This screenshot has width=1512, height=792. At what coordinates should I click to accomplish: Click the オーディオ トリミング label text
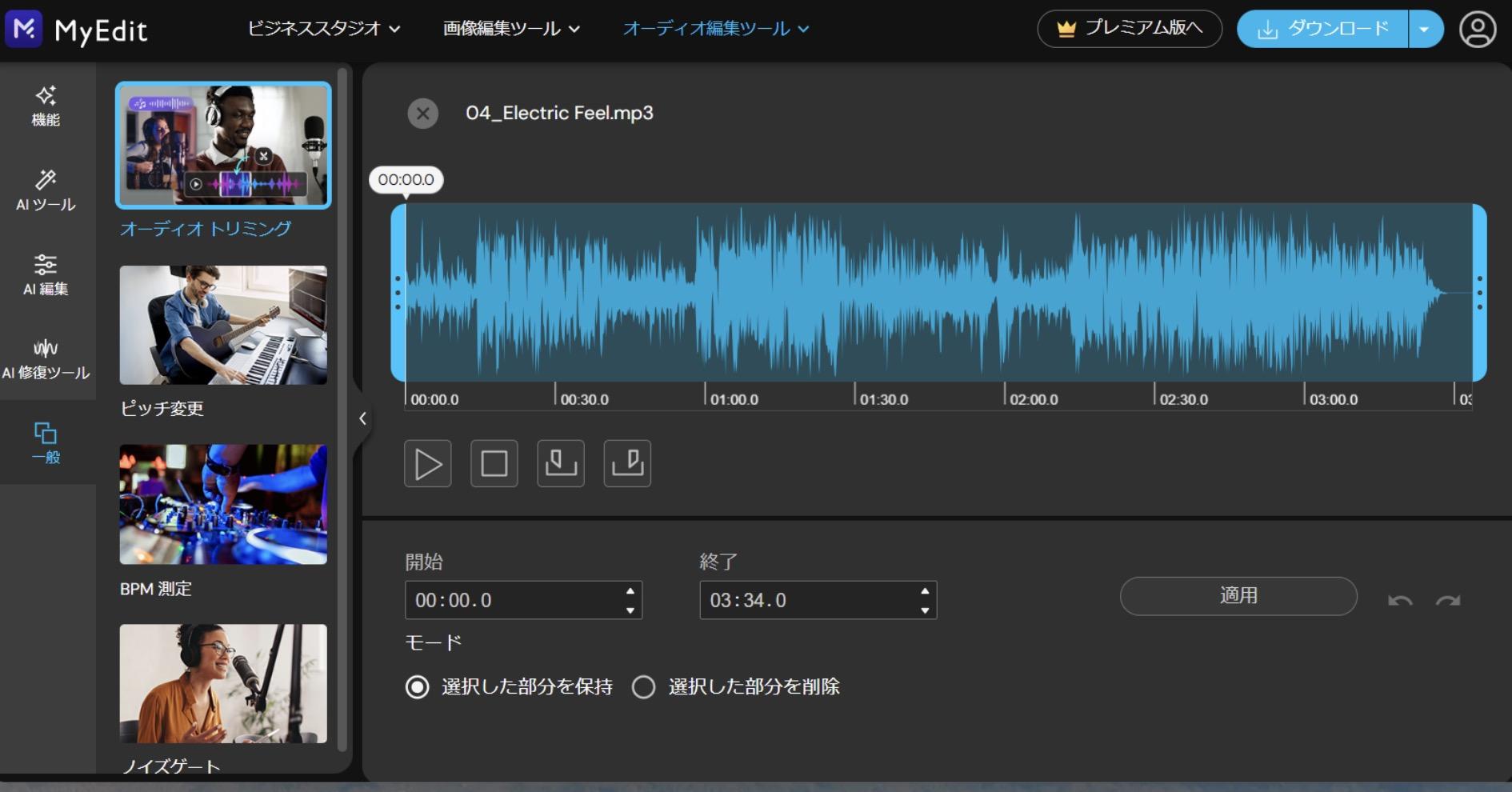[x=206, y=229]
